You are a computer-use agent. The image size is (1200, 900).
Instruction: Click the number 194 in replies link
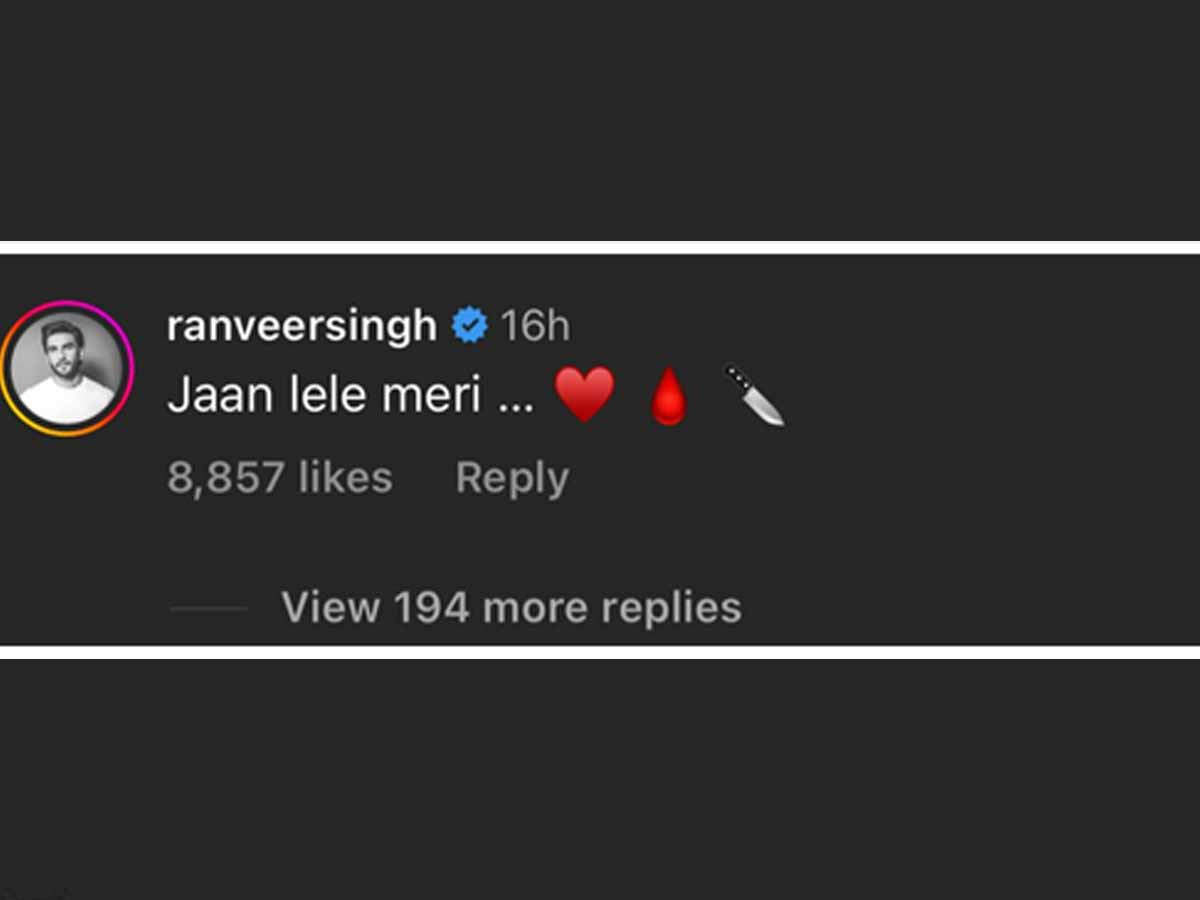[x=431, y=607]
